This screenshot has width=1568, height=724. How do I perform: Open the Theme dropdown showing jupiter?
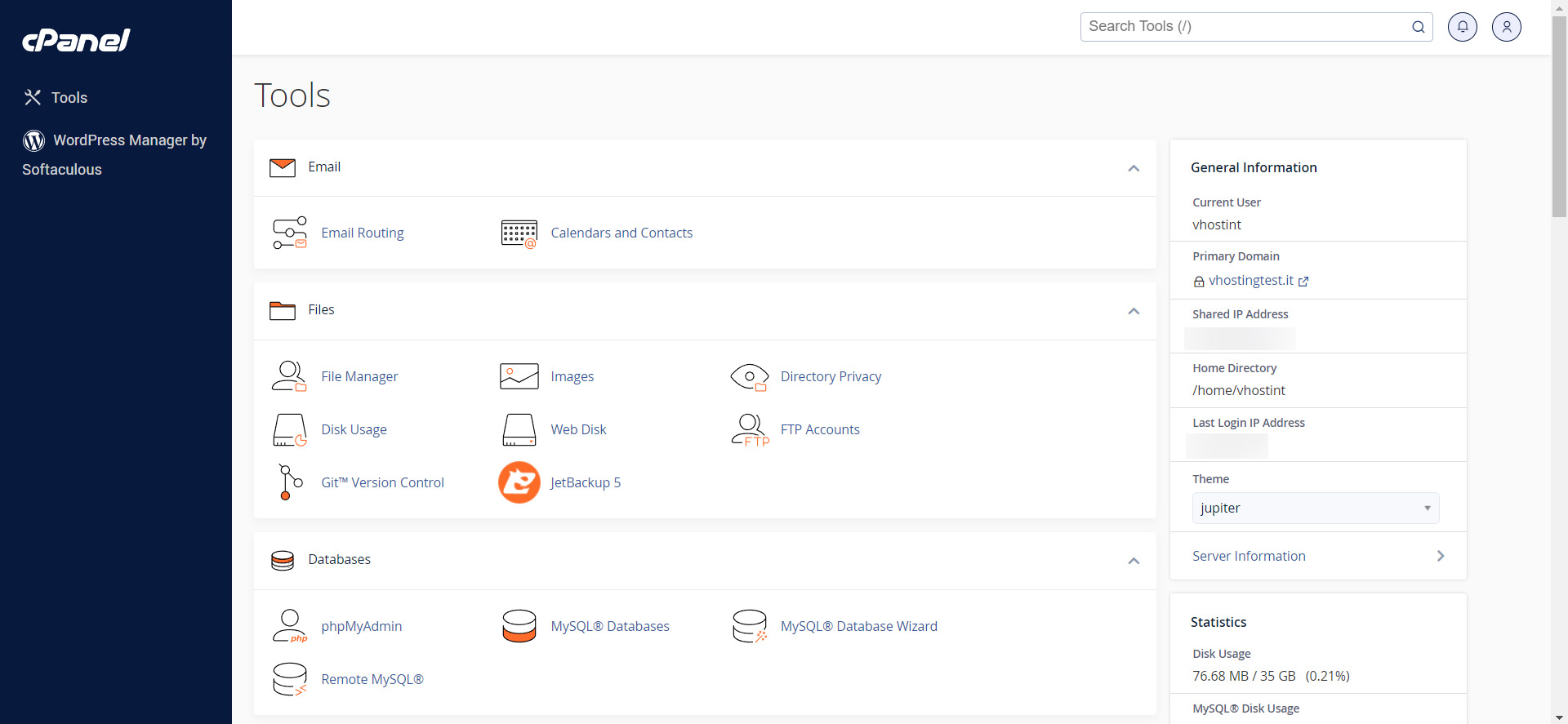pyautogui.click(x=1316, y=508)
